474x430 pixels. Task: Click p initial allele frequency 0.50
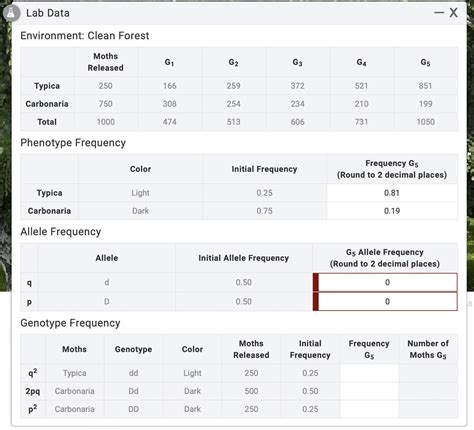pos(244,302)
